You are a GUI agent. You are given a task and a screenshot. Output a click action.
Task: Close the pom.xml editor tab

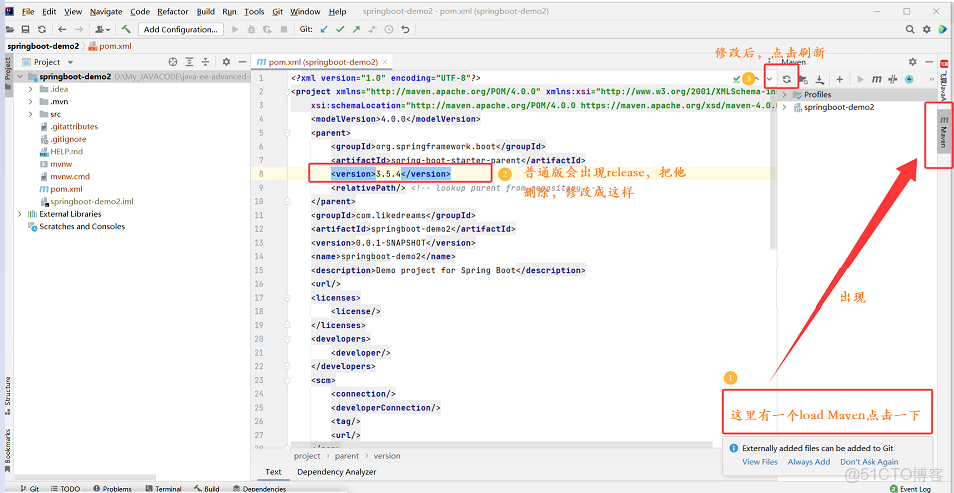(x=385, y=62)
